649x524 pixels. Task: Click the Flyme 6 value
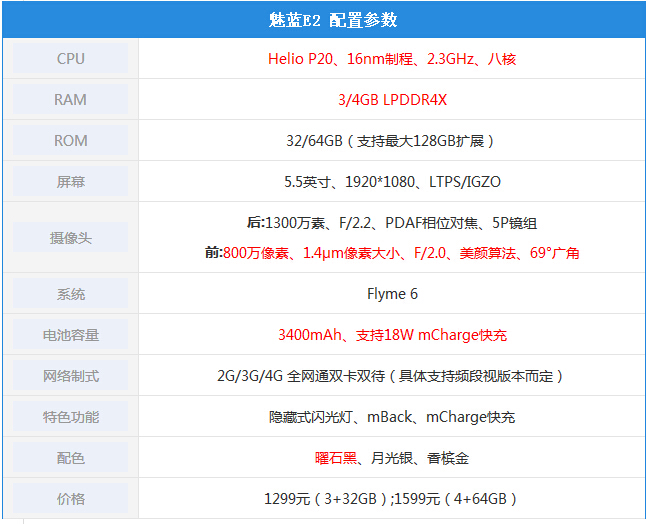[x=392, y=294]
